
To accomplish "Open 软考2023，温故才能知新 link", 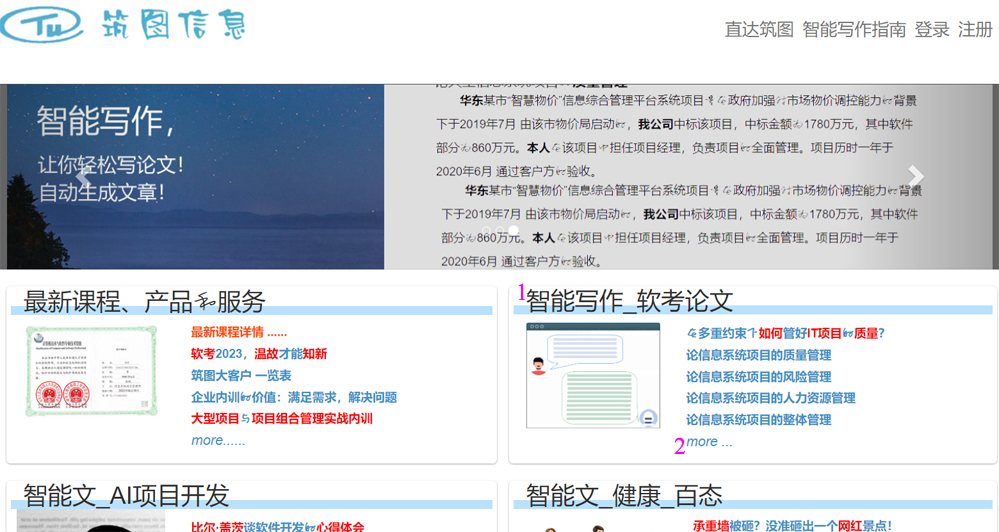I will (259, 354).
